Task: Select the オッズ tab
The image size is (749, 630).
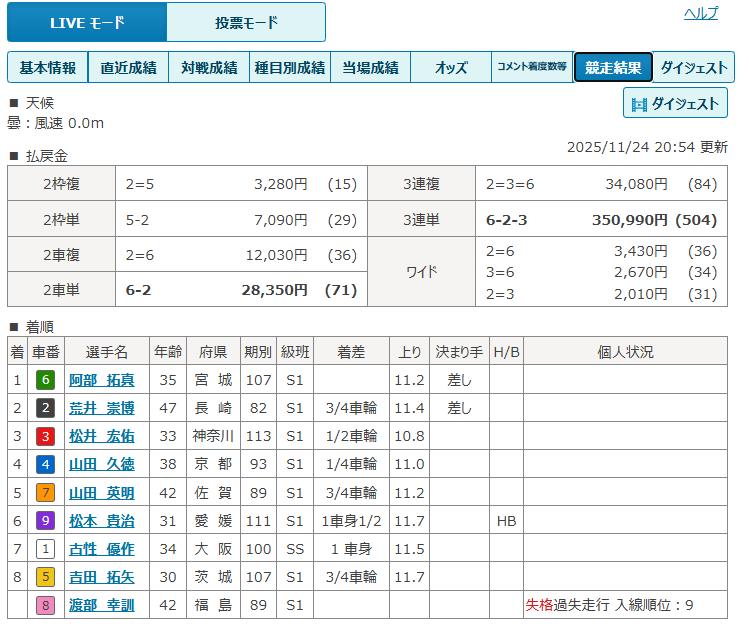Action: pos(451,68)
